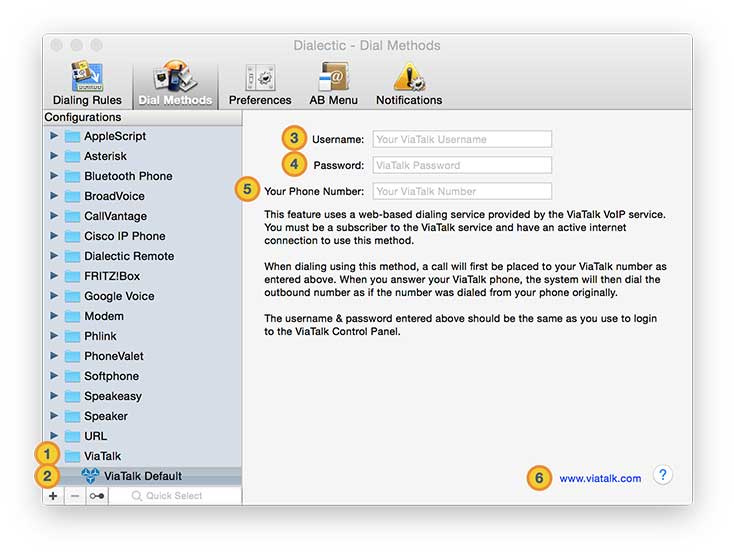This screenshot has width=734, height=555.
Task: Expand the Speakeasy disclosure triangle
Action: tap(54, 396)
